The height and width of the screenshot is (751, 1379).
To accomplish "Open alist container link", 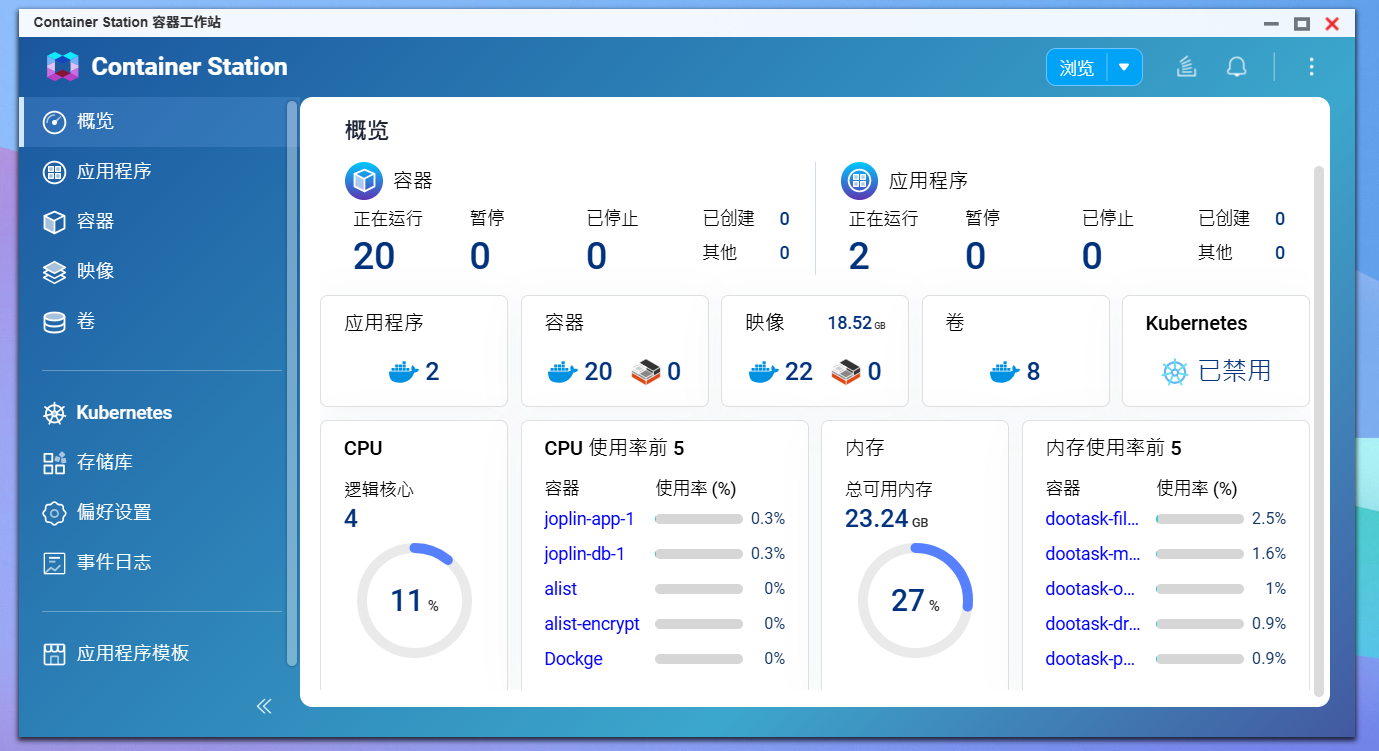I will click(x=560, y=589).
